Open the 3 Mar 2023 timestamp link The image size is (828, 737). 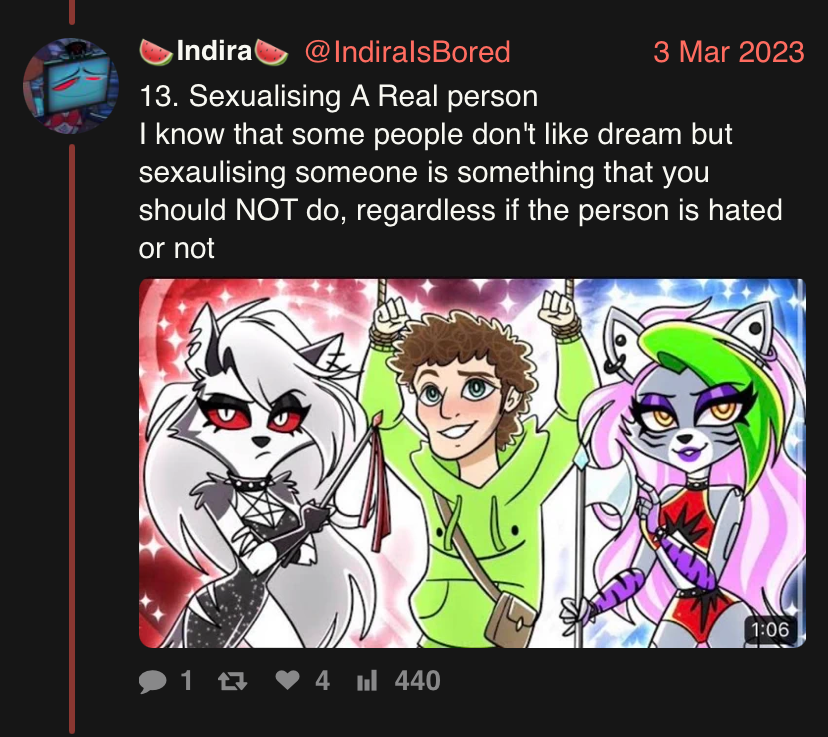[729, 52]
